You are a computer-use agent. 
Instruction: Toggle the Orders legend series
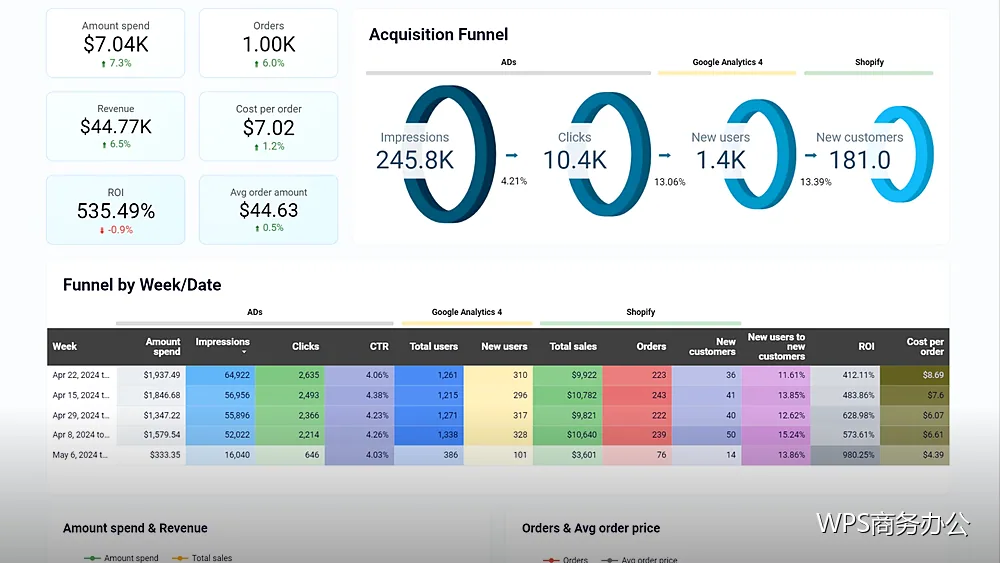pos(566,560)
